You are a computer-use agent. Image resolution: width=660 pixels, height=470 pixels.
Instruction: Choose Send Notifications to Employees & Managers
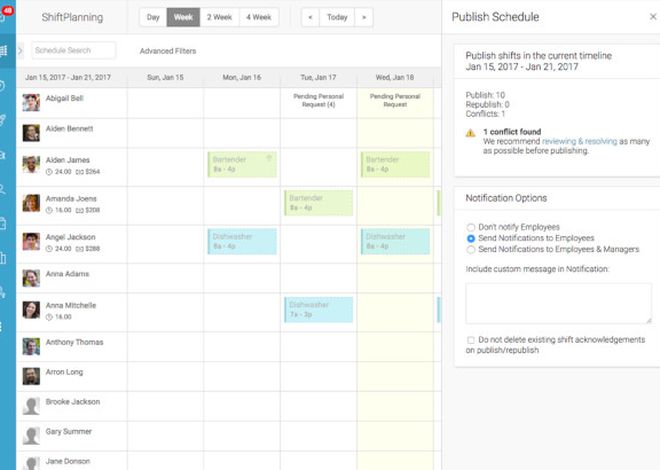tap(471, 249)
